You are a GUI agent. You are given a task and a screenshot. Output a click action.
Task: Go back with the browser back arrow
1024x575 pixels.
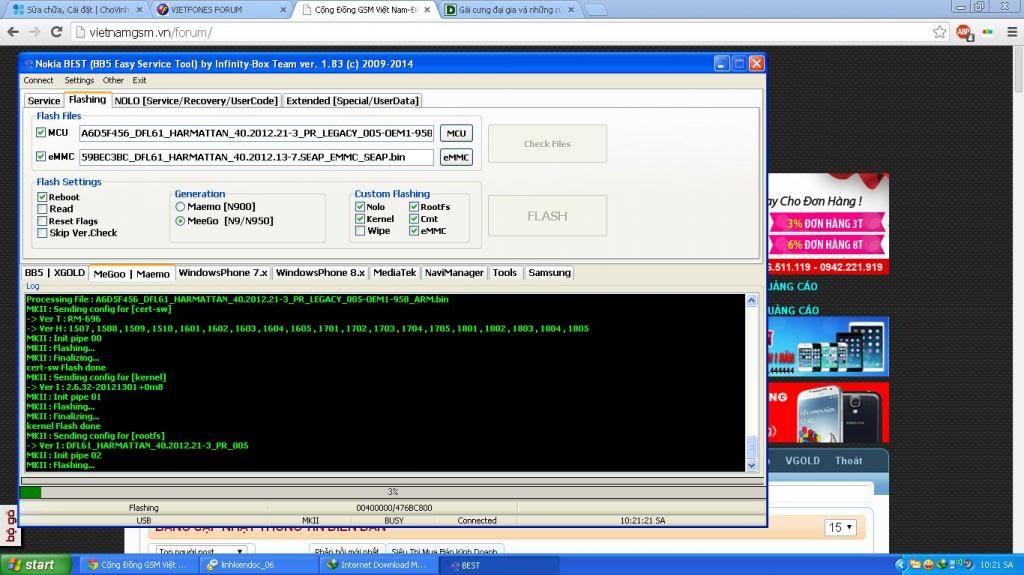pyautogui.click(x=12, y=32)
